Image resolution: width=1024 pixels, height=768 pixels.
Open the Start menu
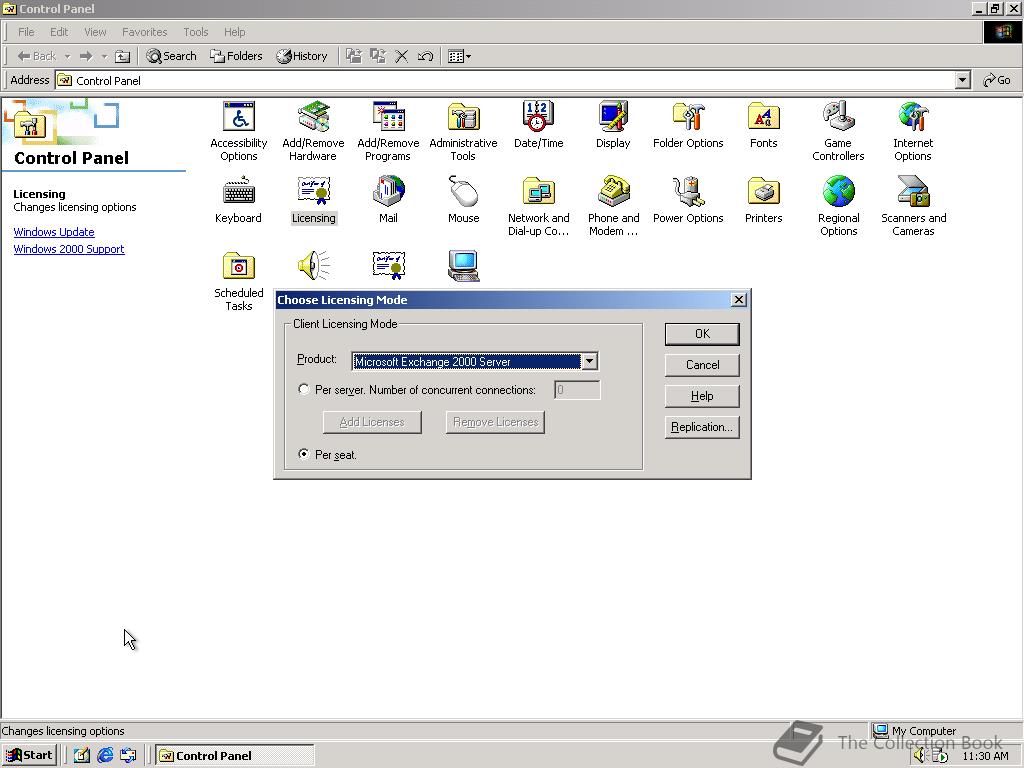click(x=29, y=756)
